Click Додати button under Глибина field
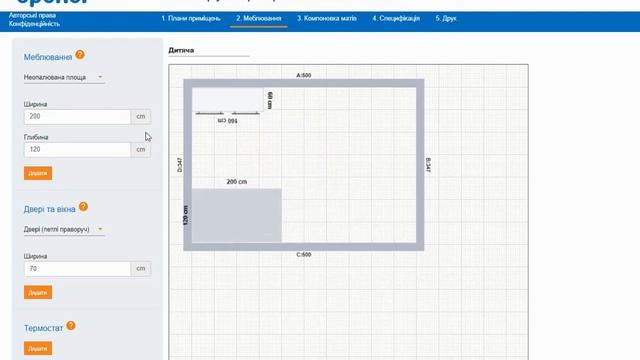The width and height of the screenshot is (640, 360). [38, 173]
